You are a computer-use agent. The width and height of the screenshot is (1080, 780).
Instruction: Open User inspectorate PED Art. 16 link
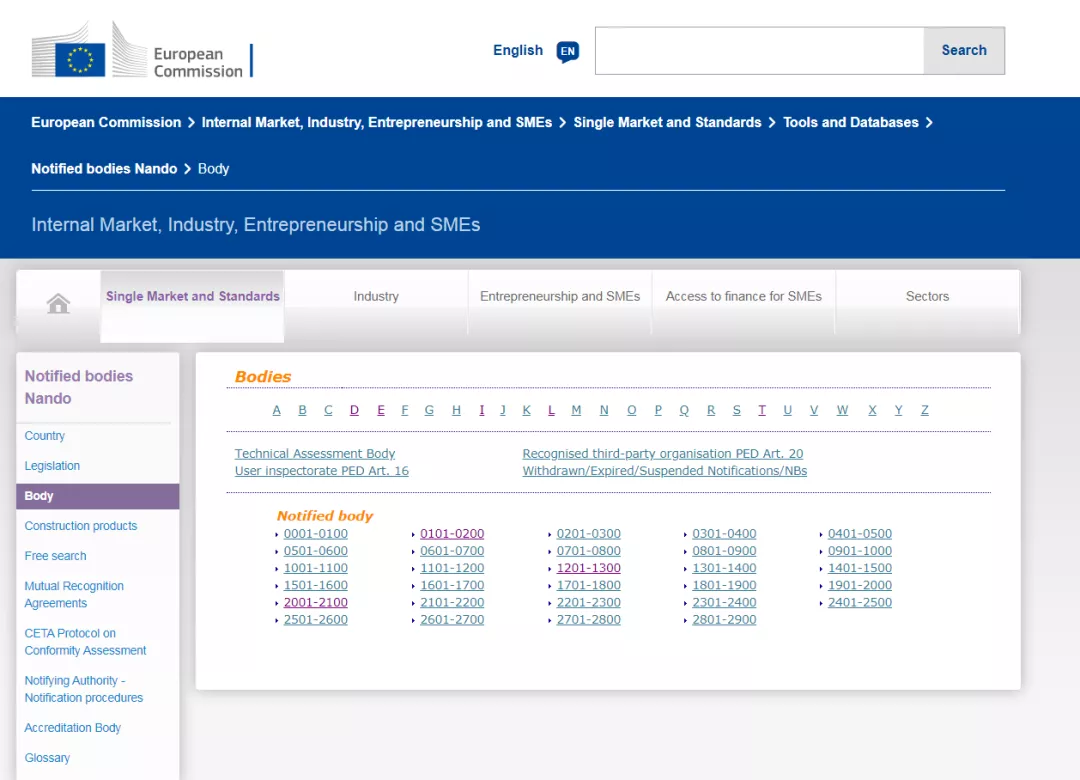click(322, 471)
